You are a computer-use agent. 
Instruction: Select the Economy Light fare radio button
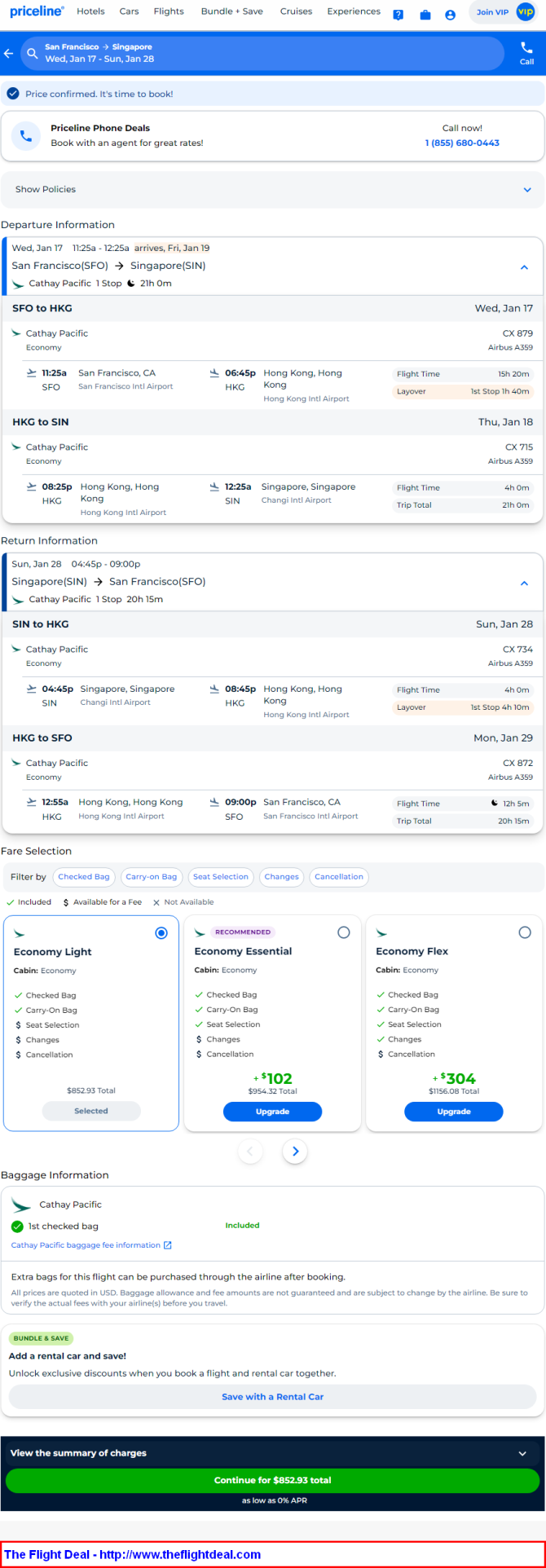[161, 933]
